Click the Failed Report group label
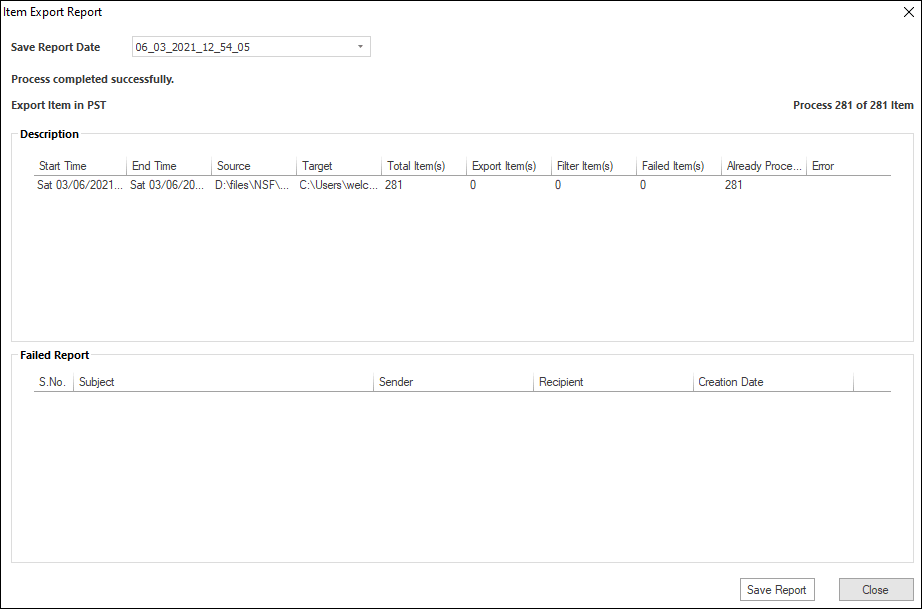The image size is (922, 609). pos(55,355)
